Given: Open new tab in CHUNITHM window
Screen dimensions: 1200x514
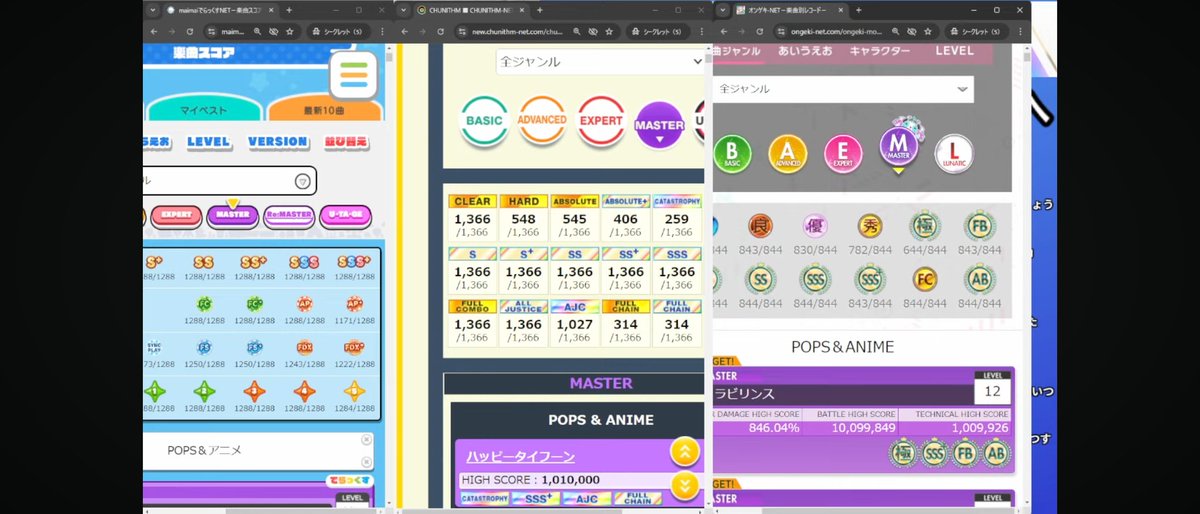Looking at the screenshot, I should 540,10.
